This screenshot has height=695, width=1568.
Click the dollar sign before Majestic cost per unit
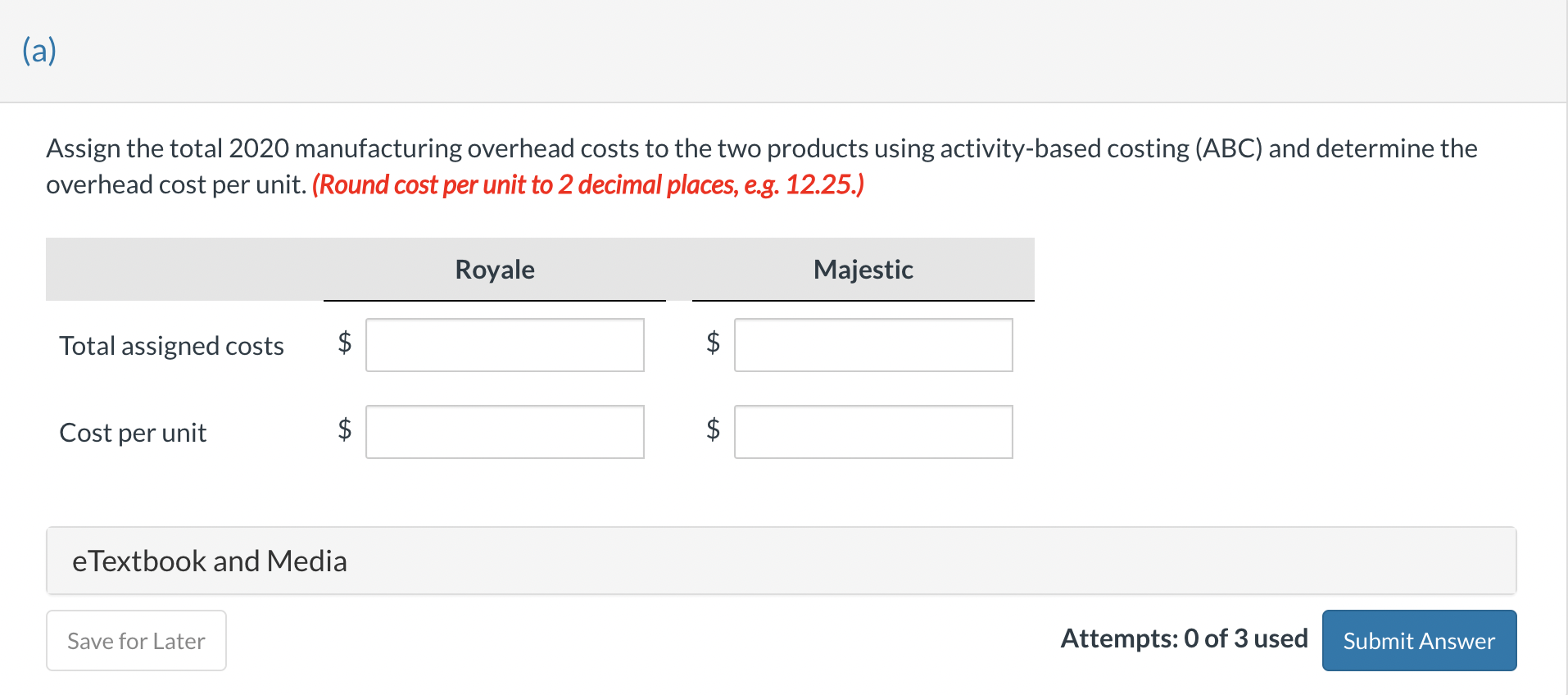pos(714,429)
